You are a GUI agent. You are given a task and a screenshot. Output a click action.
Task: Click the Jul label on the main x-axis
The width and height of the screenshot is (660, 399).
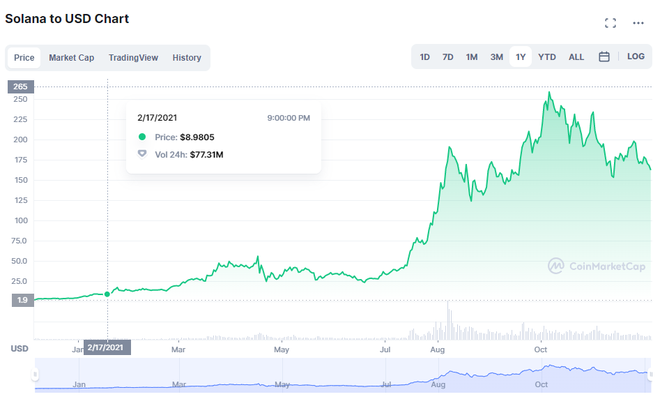click(385, 349)
